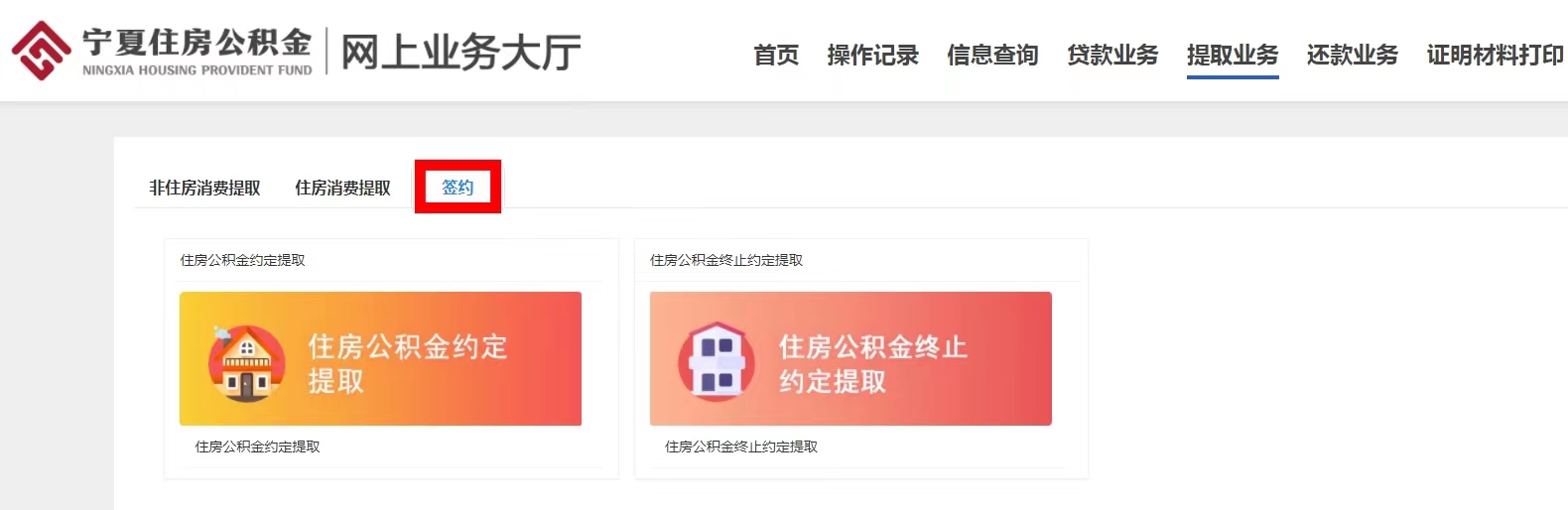This screenshot has width=1568, height=510.
Task: Click the 网上业务大厅 site title
Action: click(461, 52)
